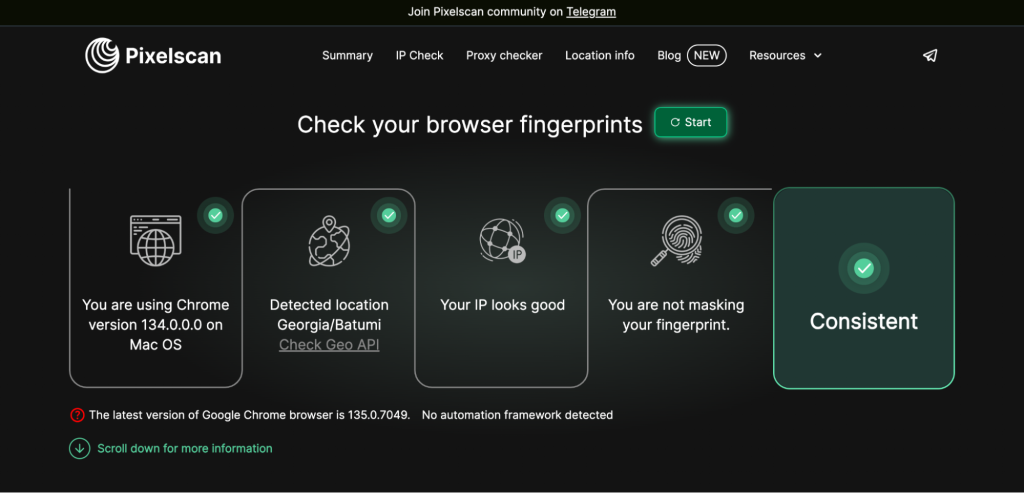Click the latest Chrome version 135.0.7049 text
Image resolution: width=1024 pixels, height=493 pixels.
click(249, 415)
